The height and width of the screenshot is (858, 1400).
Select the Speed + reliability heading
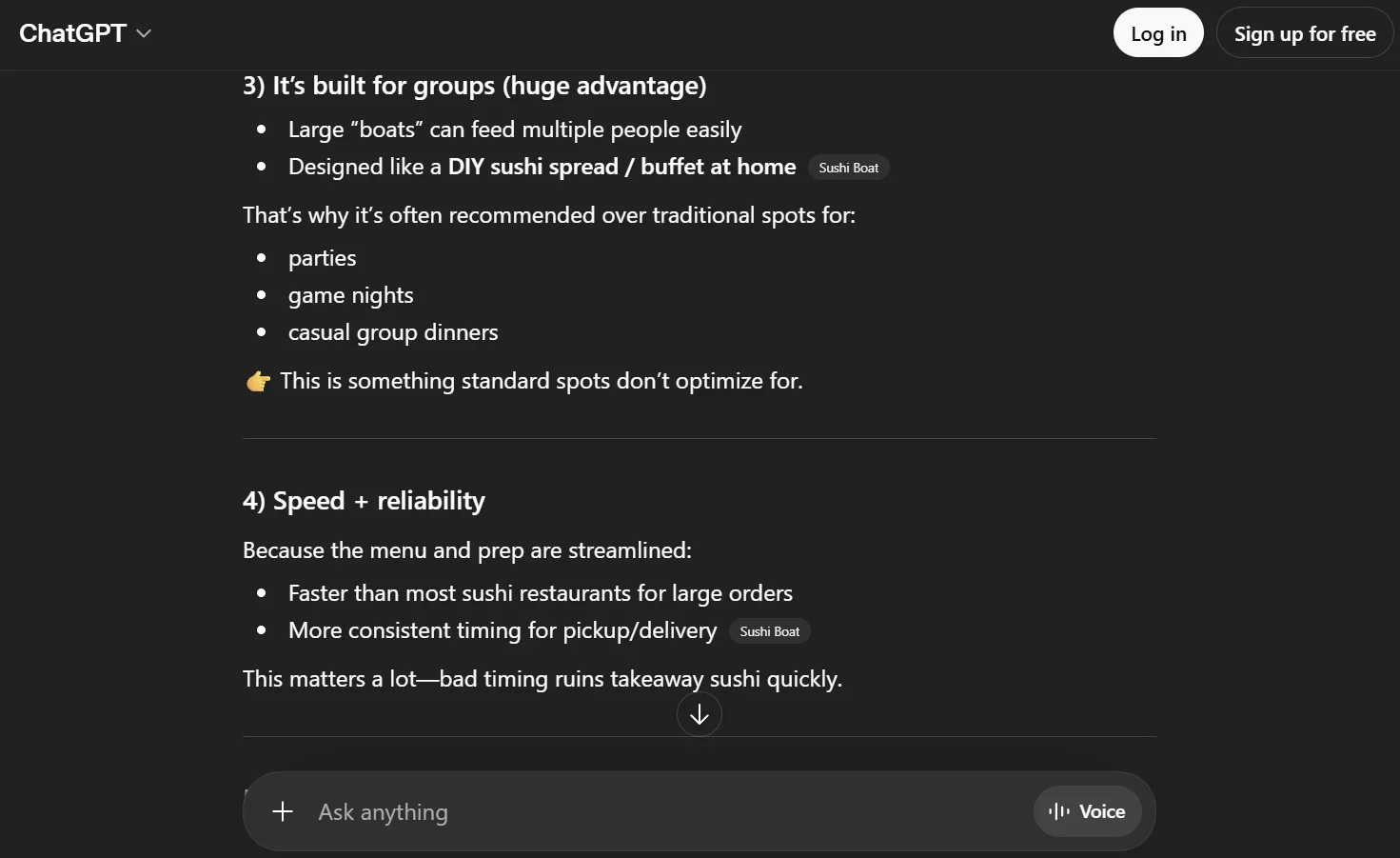pyautogui.click(x=364, y=501)
